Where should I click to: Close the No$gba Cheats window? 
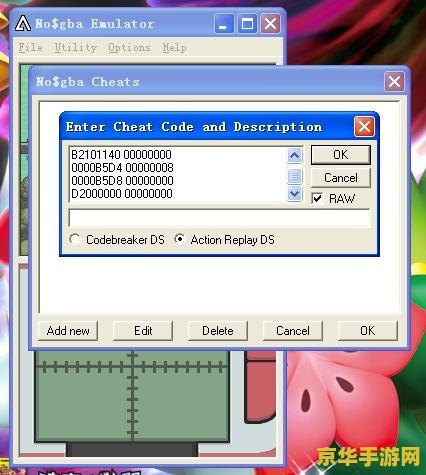pyautogui.click(x=394, y=81)
